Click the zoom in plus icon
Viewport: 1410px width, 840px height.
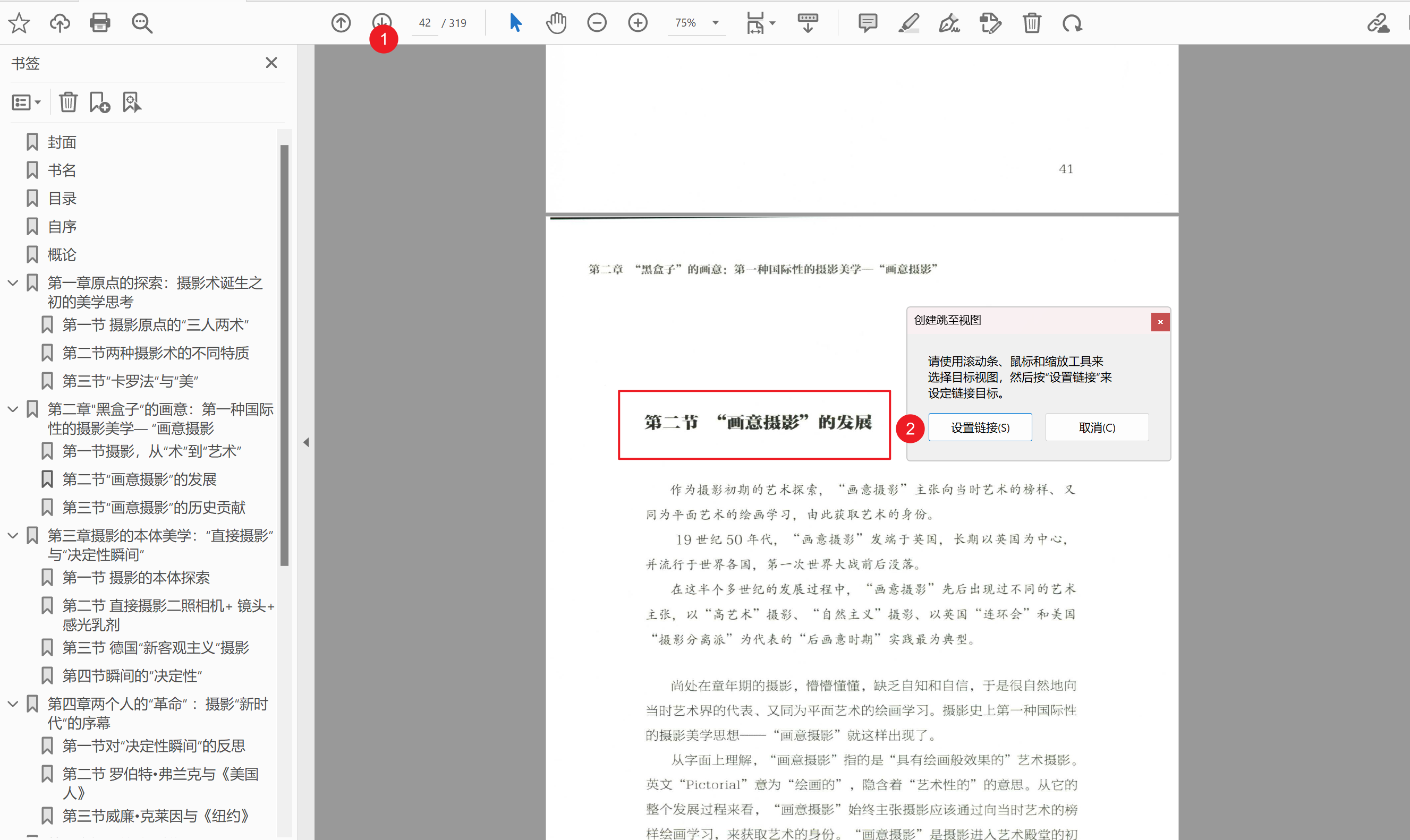638,23
